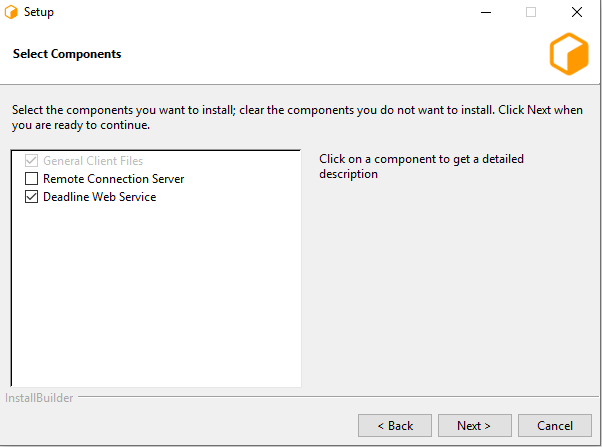The height and width of the screenshot is (447, 602).
Task: Select the Remote Connection Server label
Action: (x=113, y=179)
